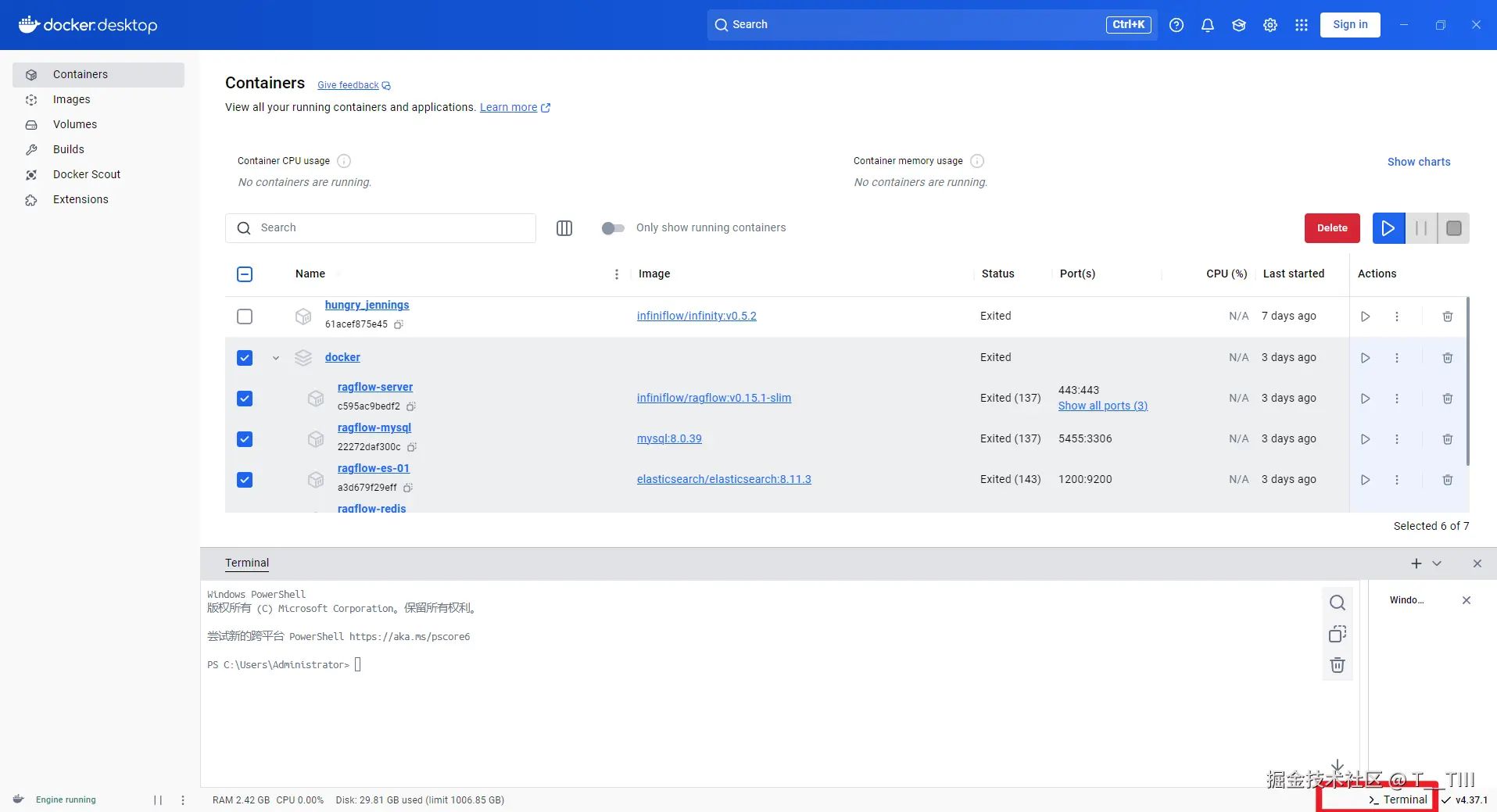The image size is (1497, 812).
Task: Toggle Only show running containers
Action: click(613, 228)
